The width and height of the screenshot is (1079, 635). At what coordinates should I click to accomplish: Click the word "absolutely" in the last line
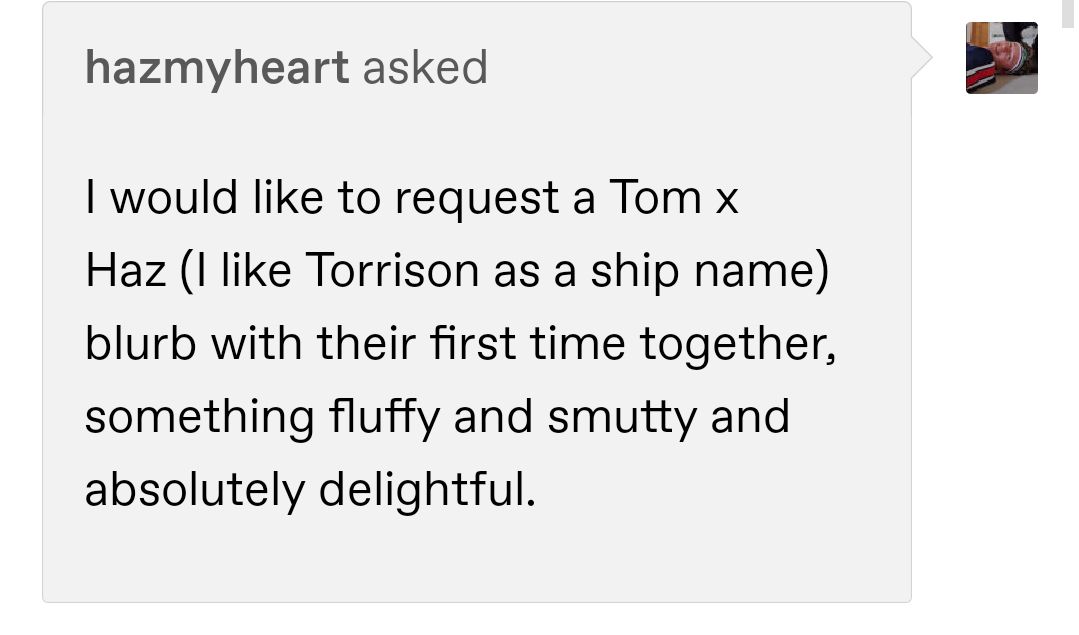click(x=195, y=491)
